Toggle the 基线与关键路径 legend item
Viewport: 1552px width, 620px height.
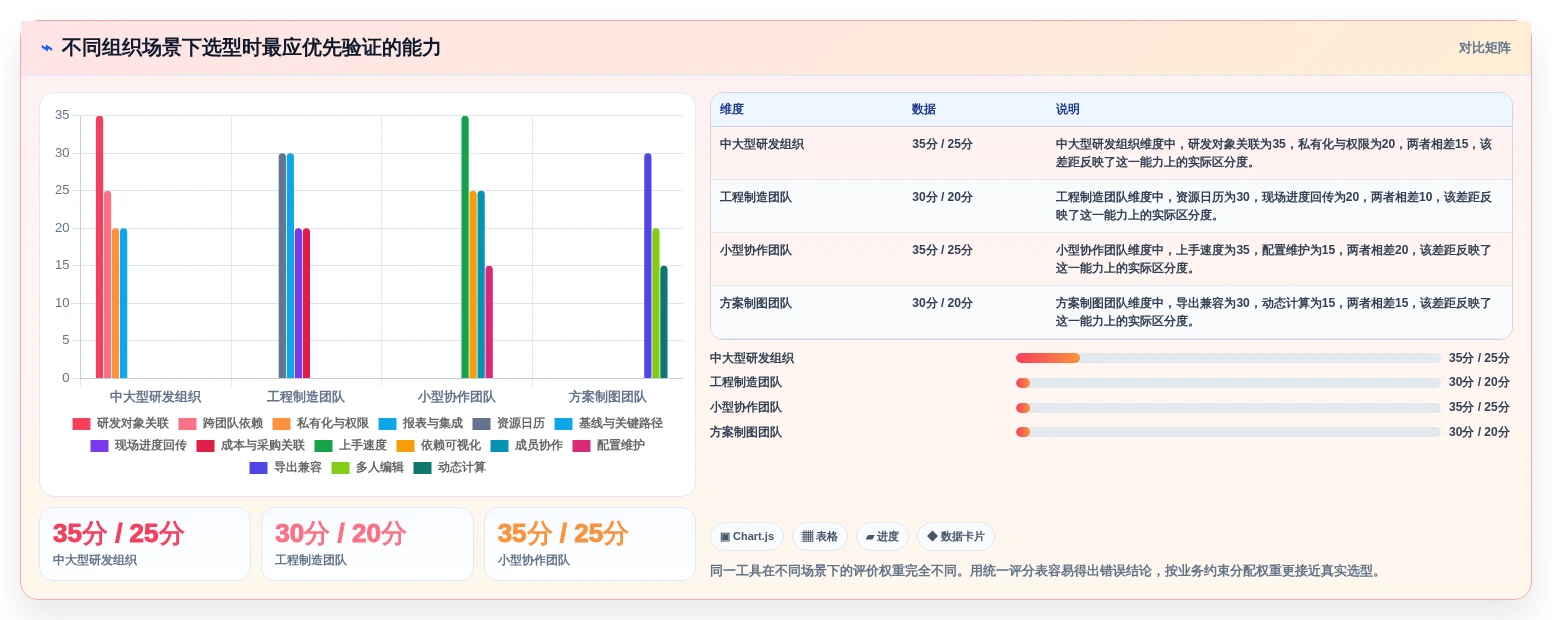click(608, 424)
